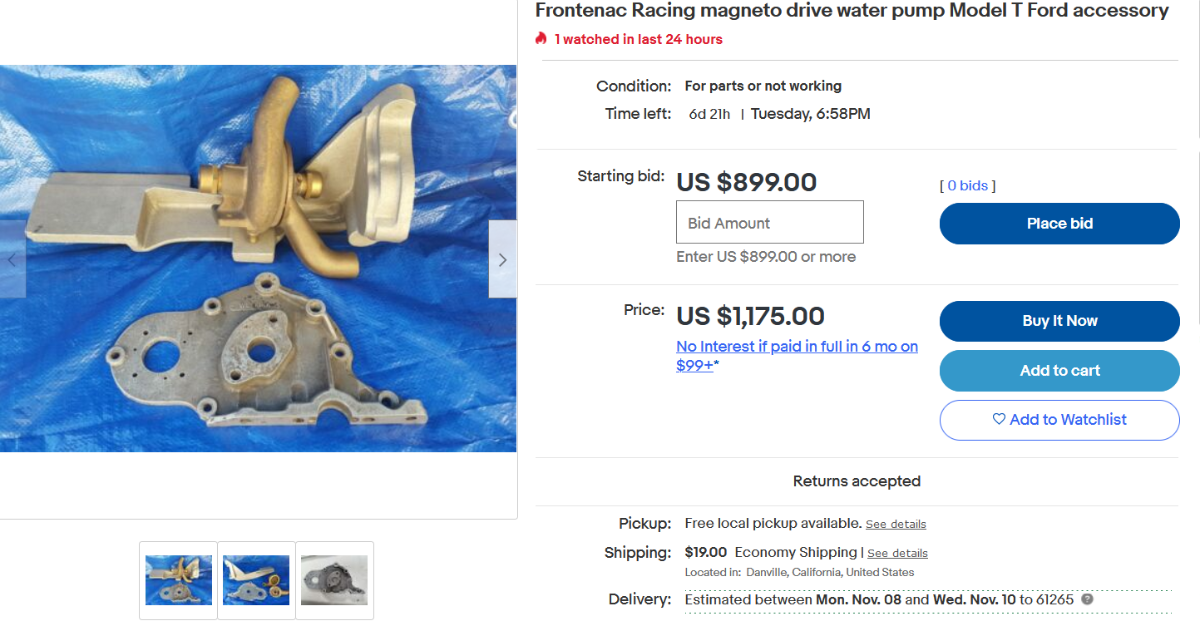
Task: Click the previous image arrow on photo
Action: point(12,259)
